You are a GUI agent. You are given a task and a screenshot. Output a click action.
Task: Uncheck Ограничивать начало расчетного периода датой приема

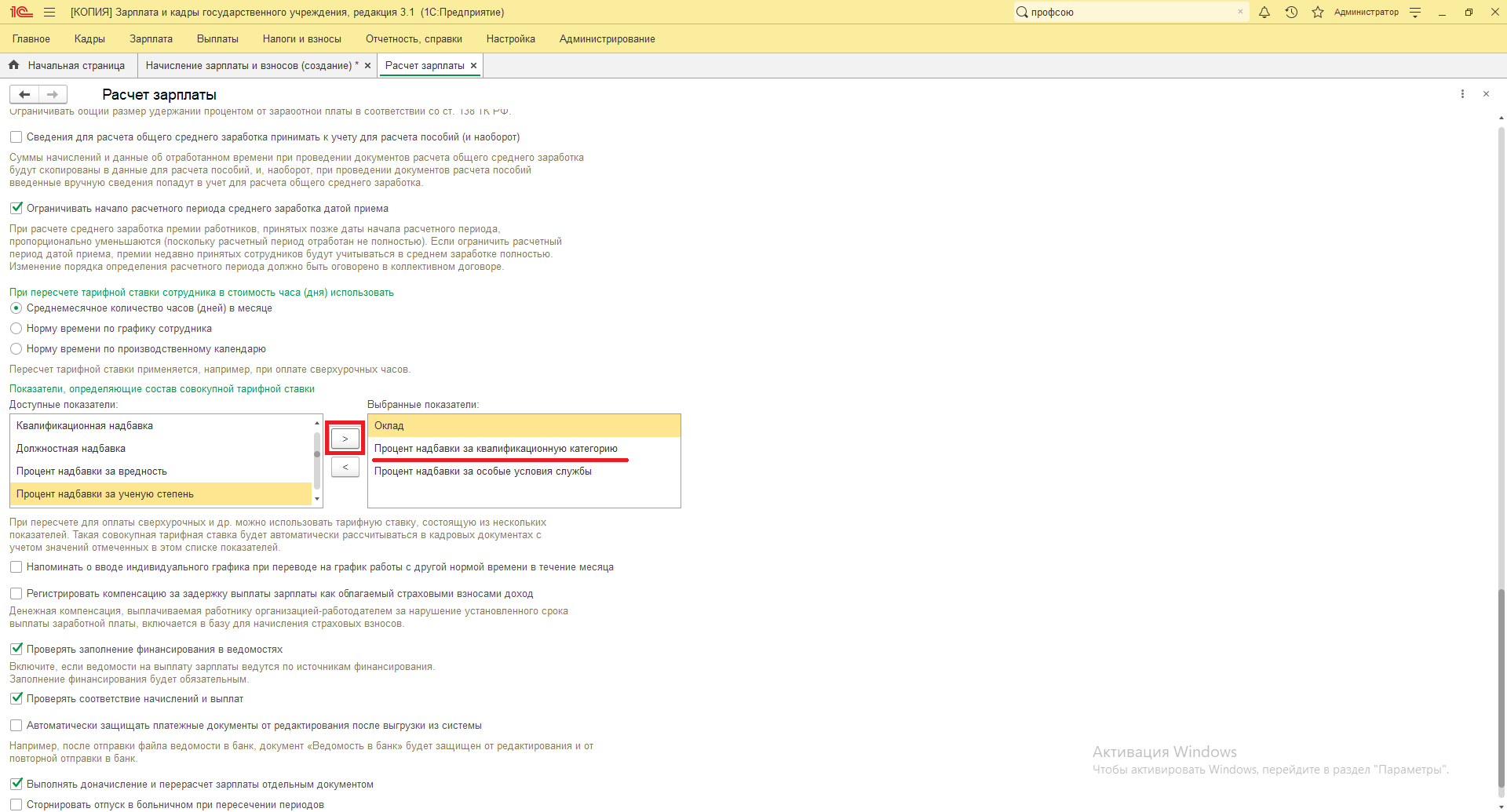tap(16, 209)
